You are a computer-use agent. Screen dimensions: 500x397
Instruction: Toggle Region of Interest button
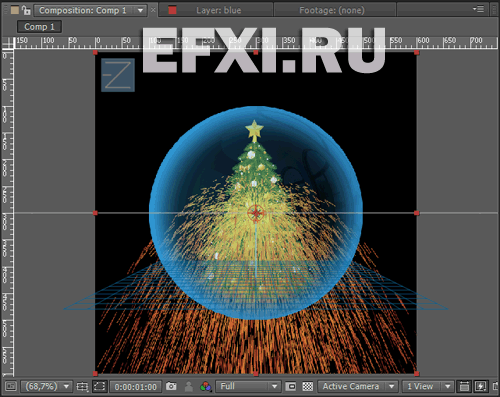291,386
